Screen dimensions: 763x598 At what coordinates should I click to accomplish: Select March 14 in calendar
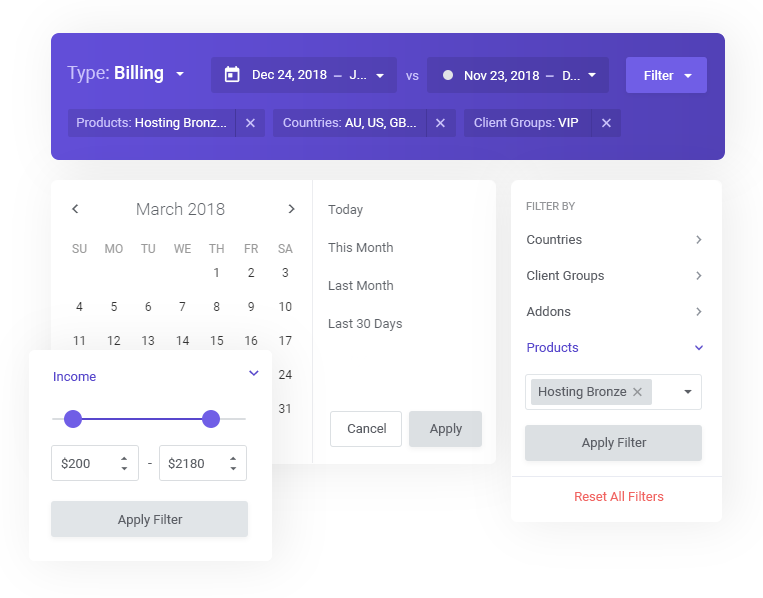coord(182,341)
